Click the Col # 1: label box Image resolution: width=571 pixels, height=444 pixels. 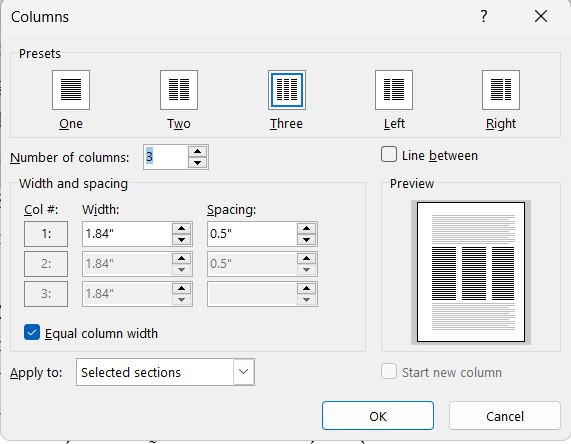click(x=46, y=234)
